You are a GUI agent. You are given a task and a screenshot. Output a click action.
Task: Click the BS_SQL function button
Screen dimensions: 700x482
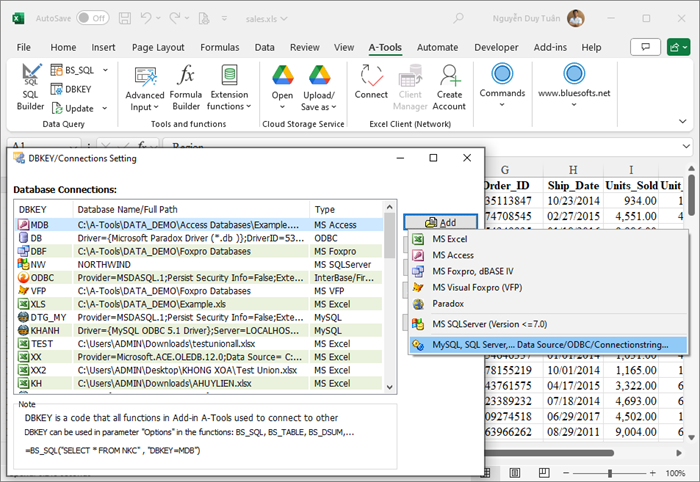pos(72,70)
